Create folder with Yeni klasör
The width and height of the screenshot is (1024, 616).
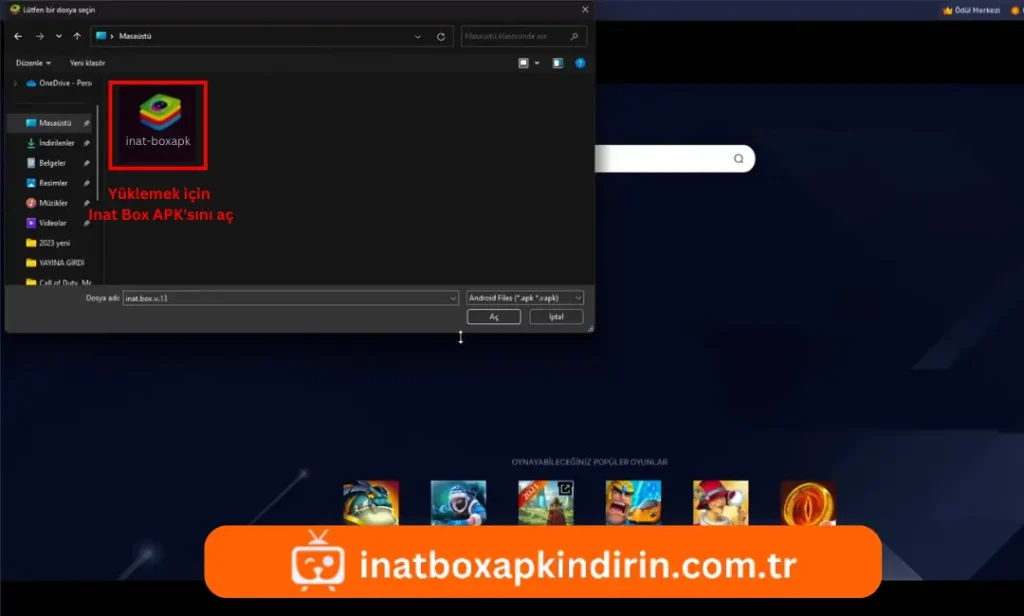pos(87,63)
